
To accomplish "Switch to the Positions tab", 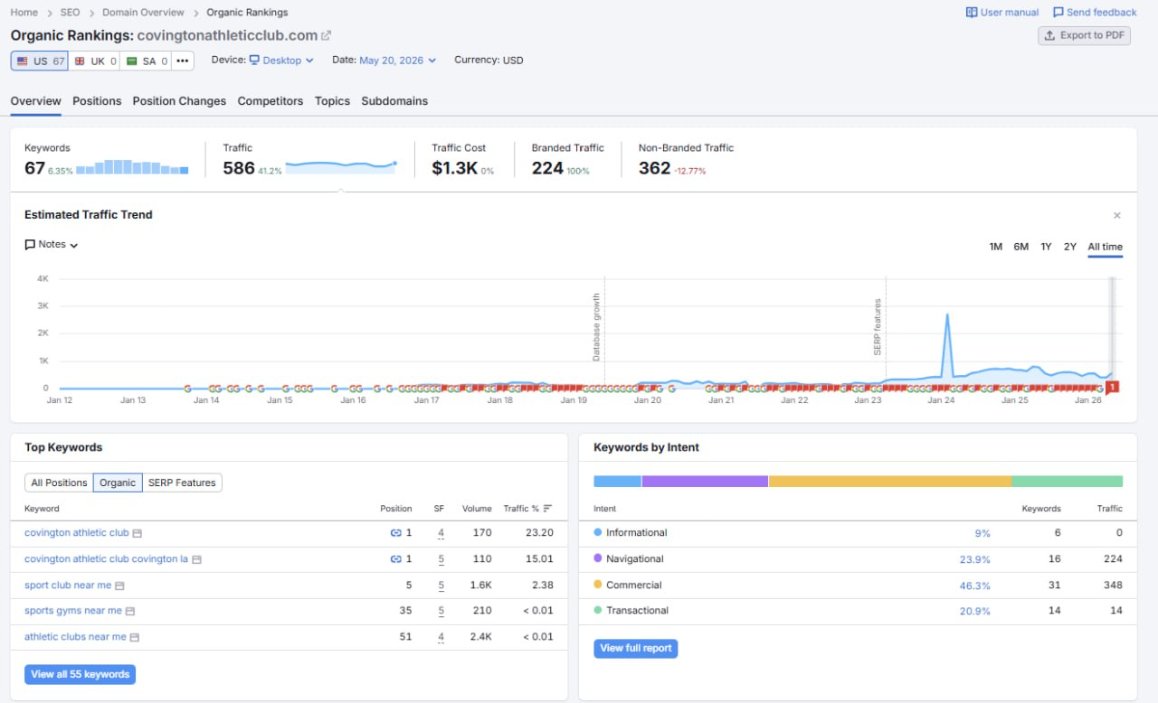I will click(97, 101).
